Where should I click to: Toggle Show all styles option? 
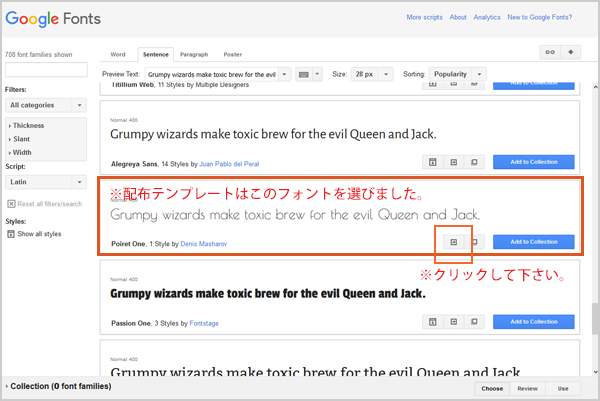click(x=34, y=234)
